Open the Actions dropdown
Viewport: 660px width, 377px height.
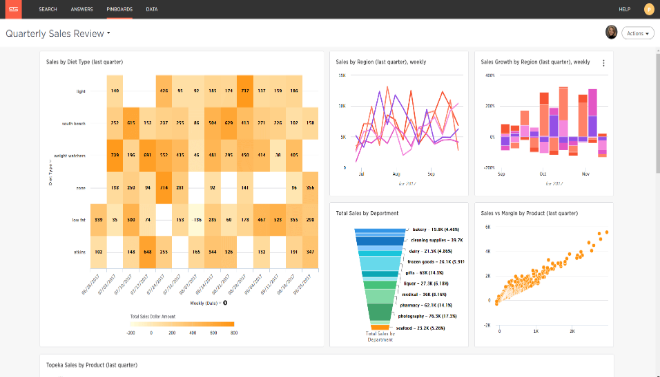click(638, 33)
